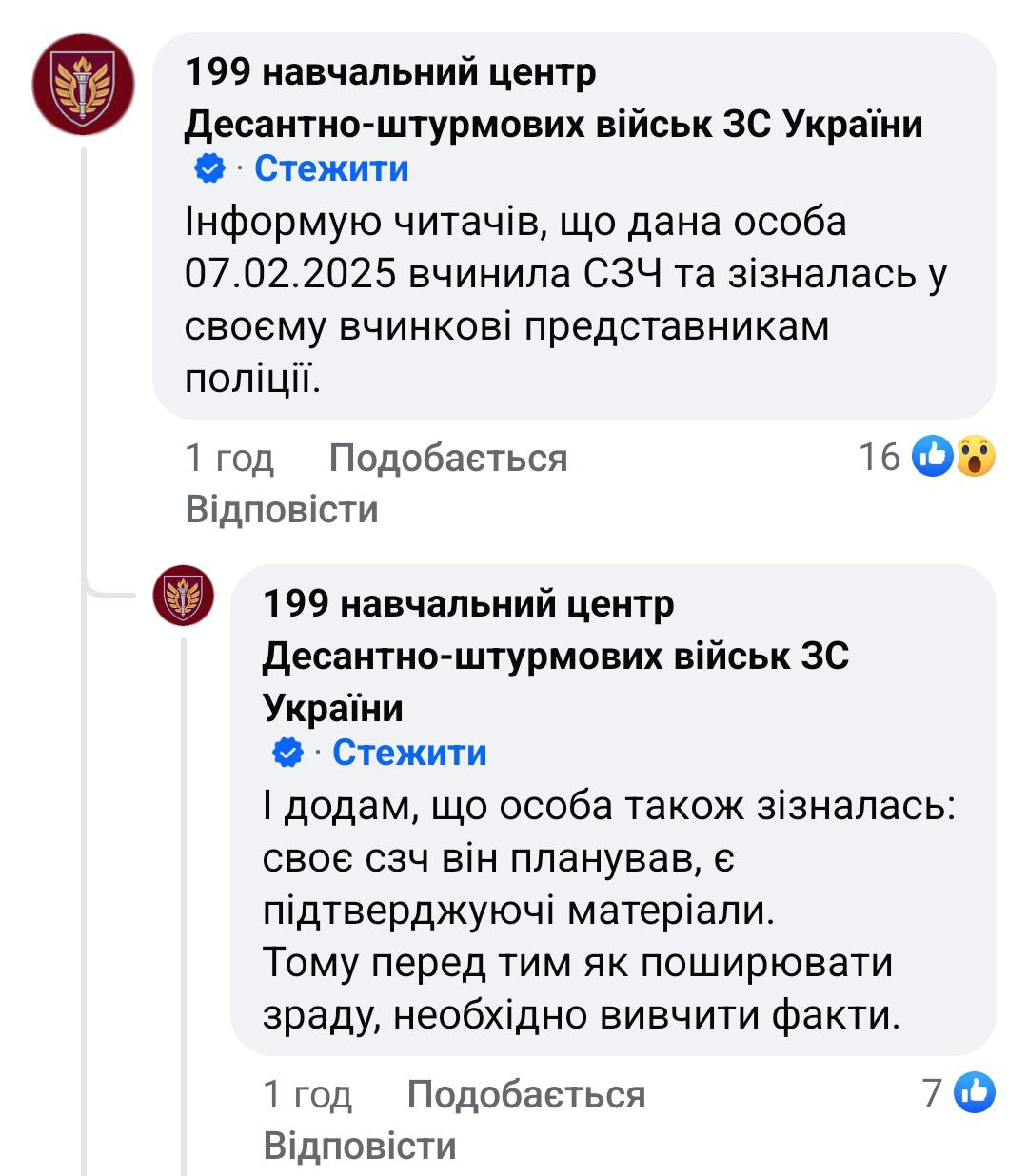Viewport: 1028px width, 1176px height.
Task: Click Відповісти on the first comment
Action: pyautogui.click(x=283, y=509)
